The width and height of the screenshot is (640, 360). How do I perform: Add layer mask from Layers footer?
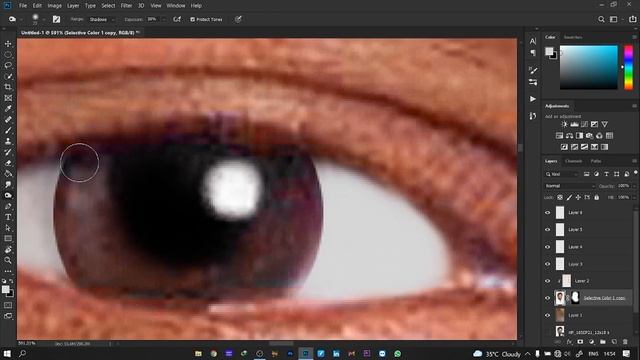coord(580,342)
